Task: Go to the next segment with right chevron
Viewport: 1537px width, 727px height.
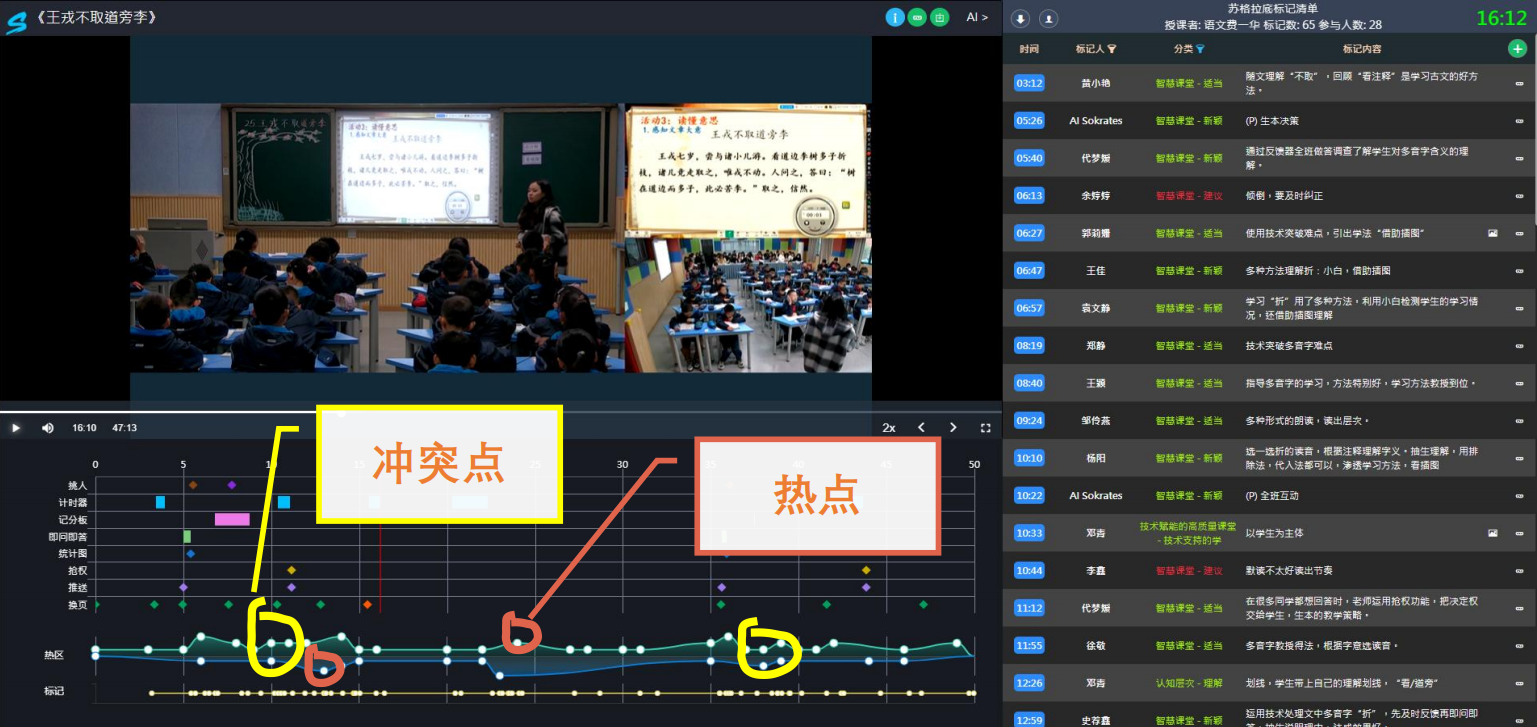Action: coord(953,428)
